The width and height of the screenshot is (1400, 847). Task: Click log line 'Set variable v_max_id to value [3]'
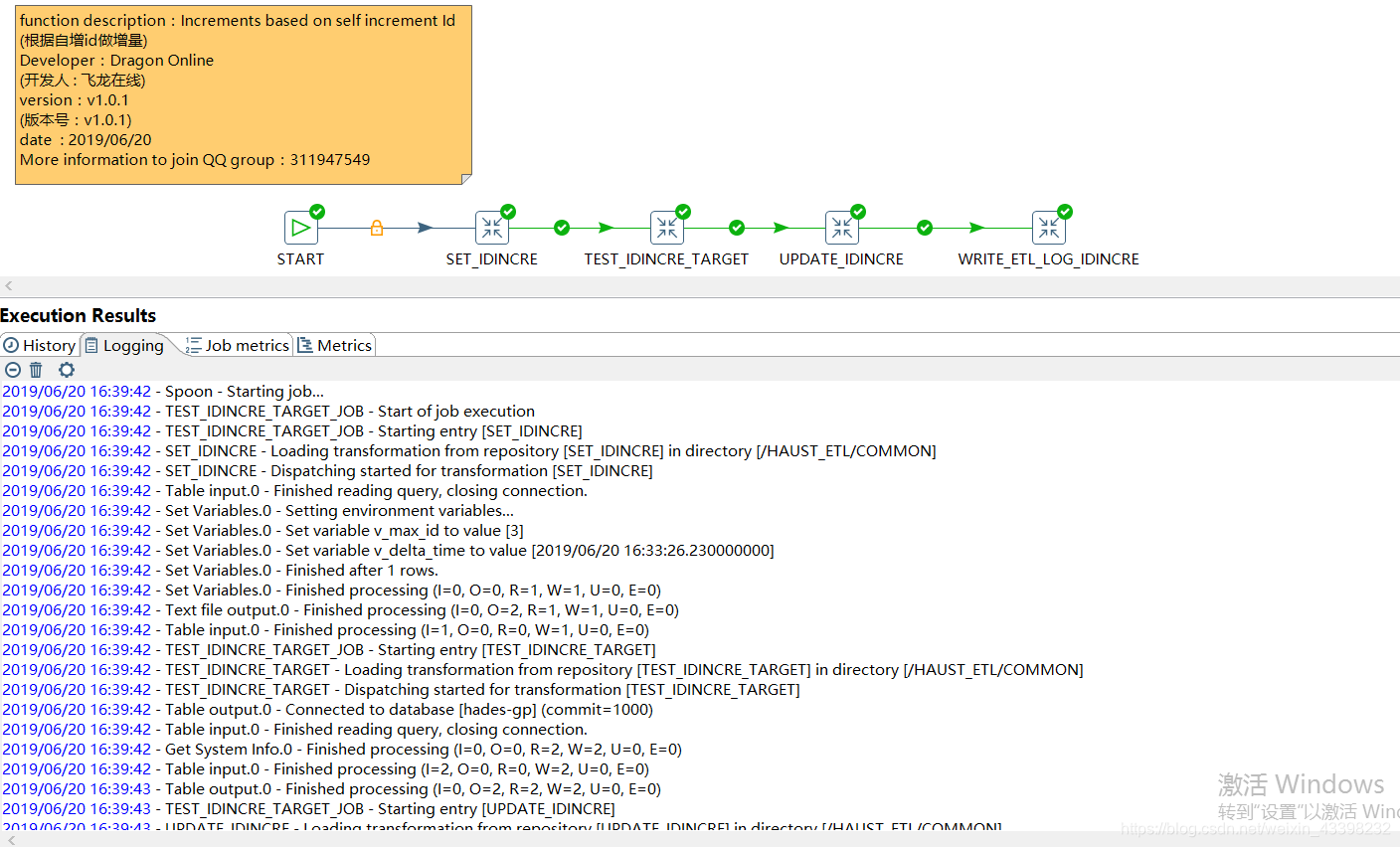262,530
